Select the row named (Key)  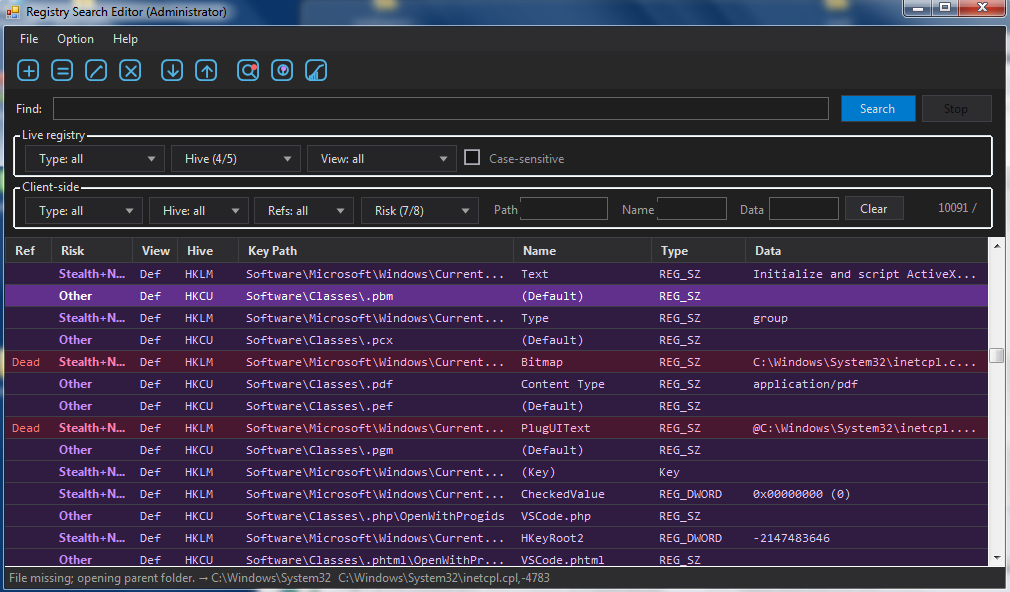click(497, 472)
